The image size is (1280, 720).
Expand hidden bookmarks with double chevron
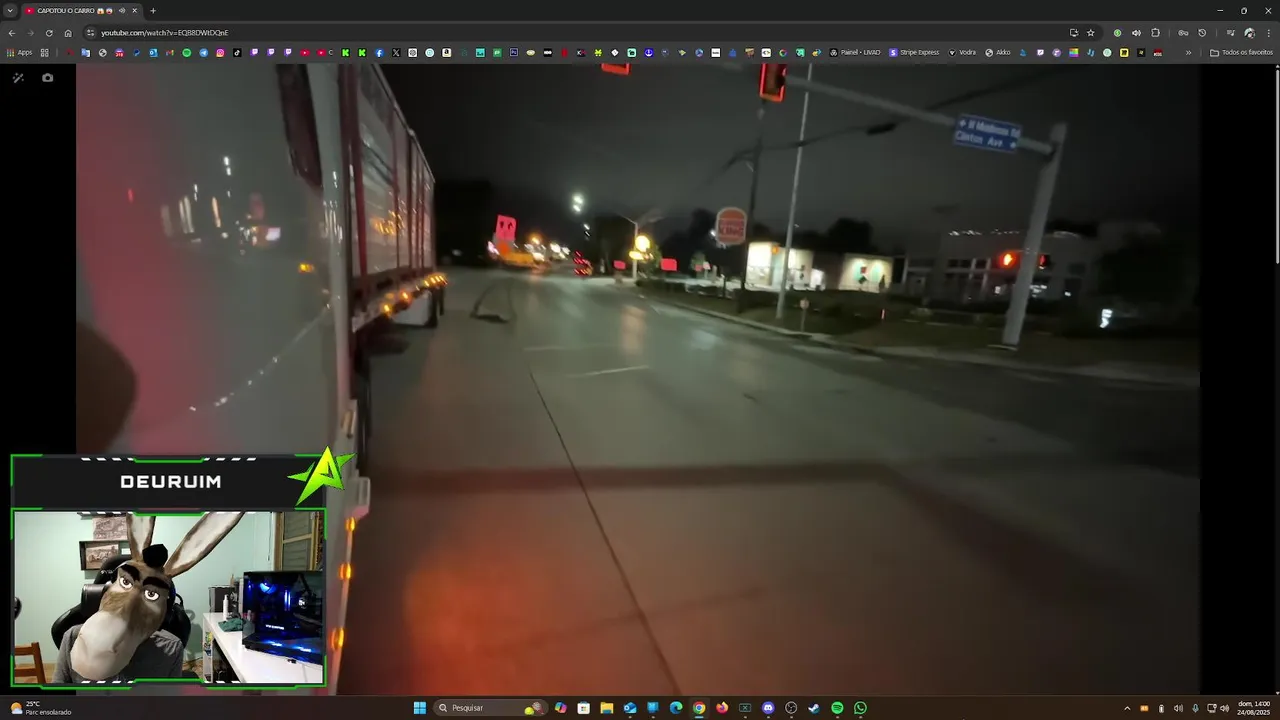(1188, 52)
